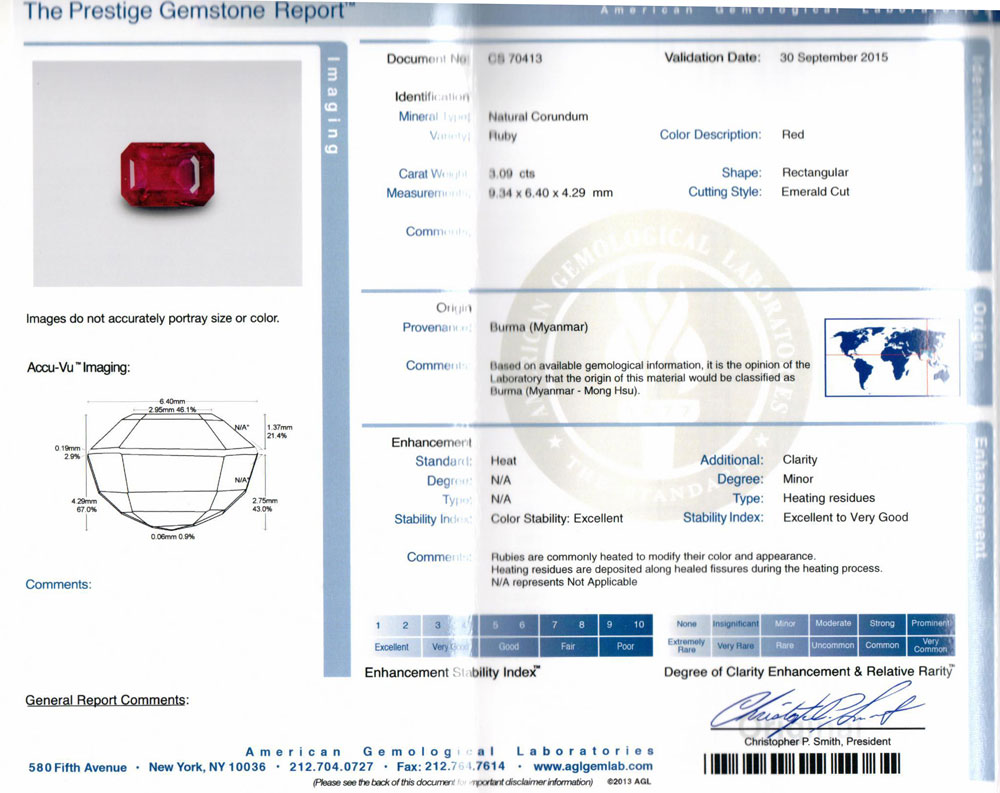Click the 'Minor' clarity enhancement cell
Viewport: 1000px width, 793px height.
click(x=785, y=623)
